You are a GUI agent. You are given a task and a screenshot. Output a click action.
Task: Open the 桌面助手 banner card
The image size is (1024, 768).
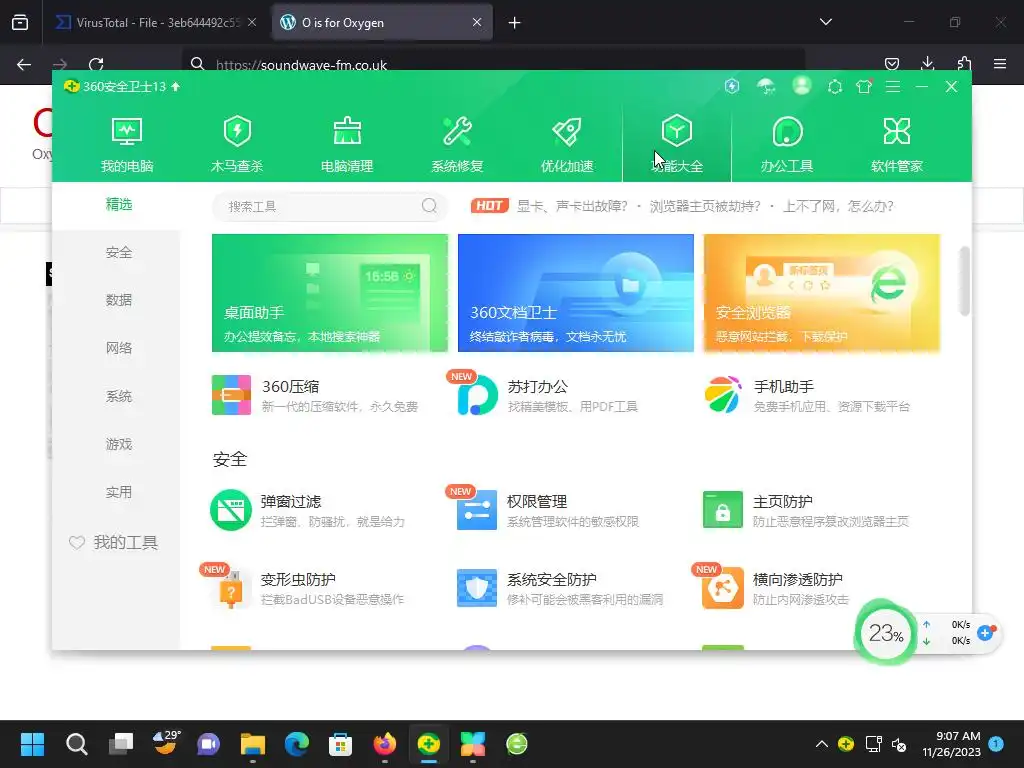coord(330,293)
